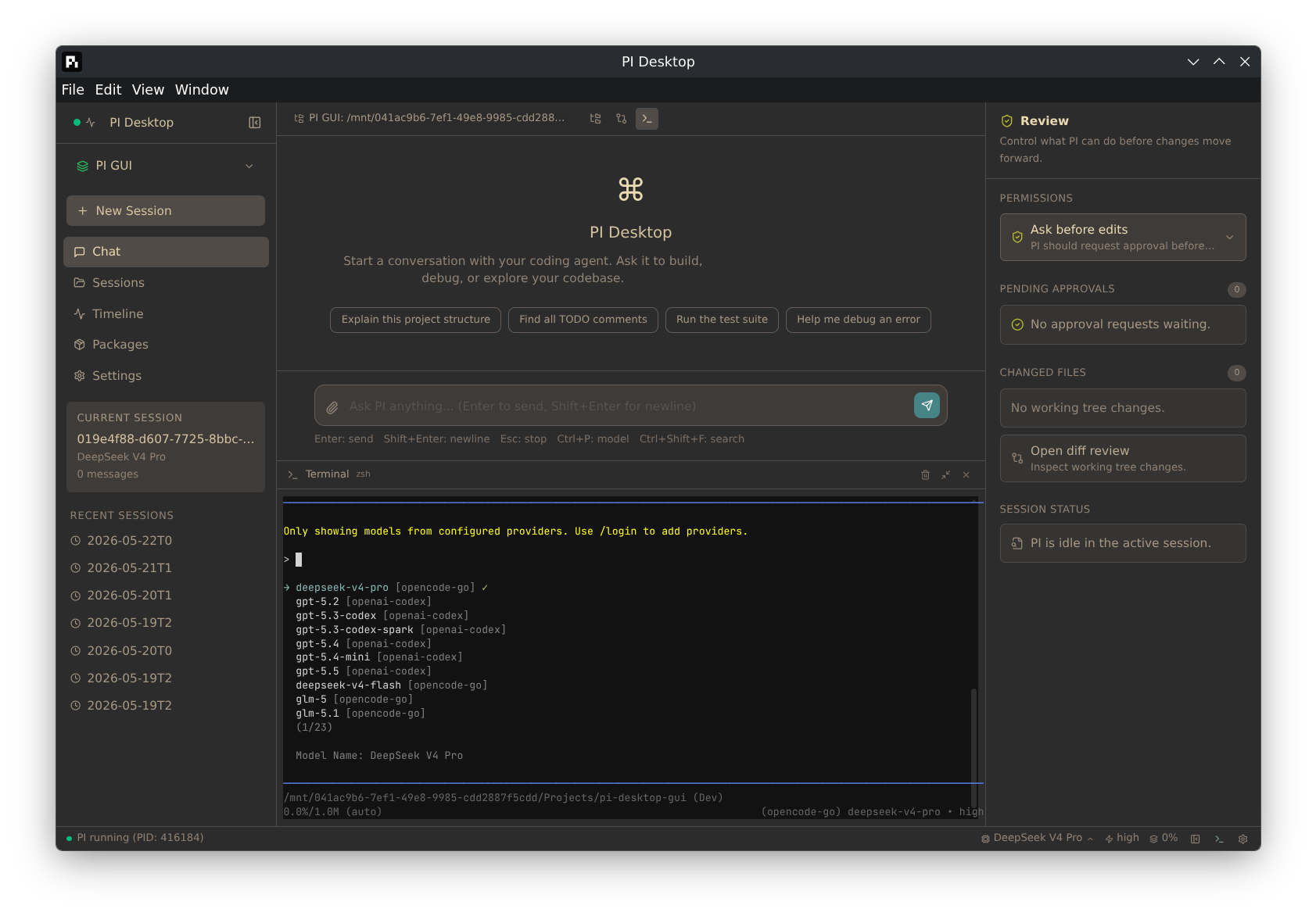The height and width of the screenshot is (916, 1316).
Task: Open recent session 2026-05-22T0
Action: pos(166,541)
